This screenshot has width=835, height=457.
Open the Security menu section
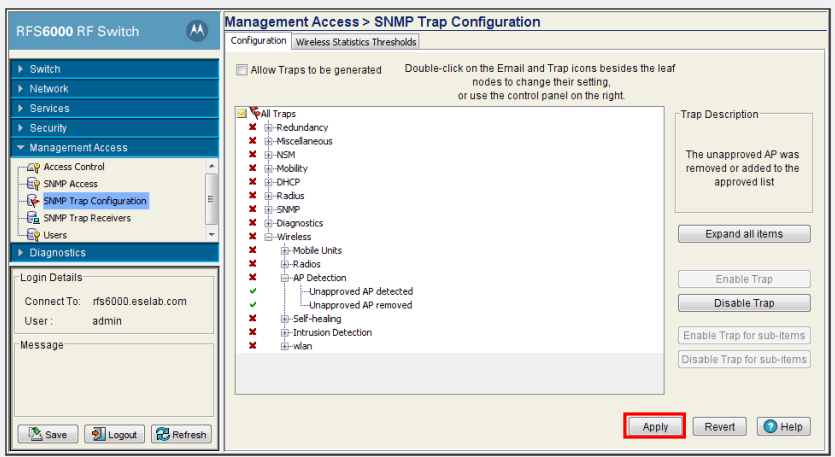[114, 128]
